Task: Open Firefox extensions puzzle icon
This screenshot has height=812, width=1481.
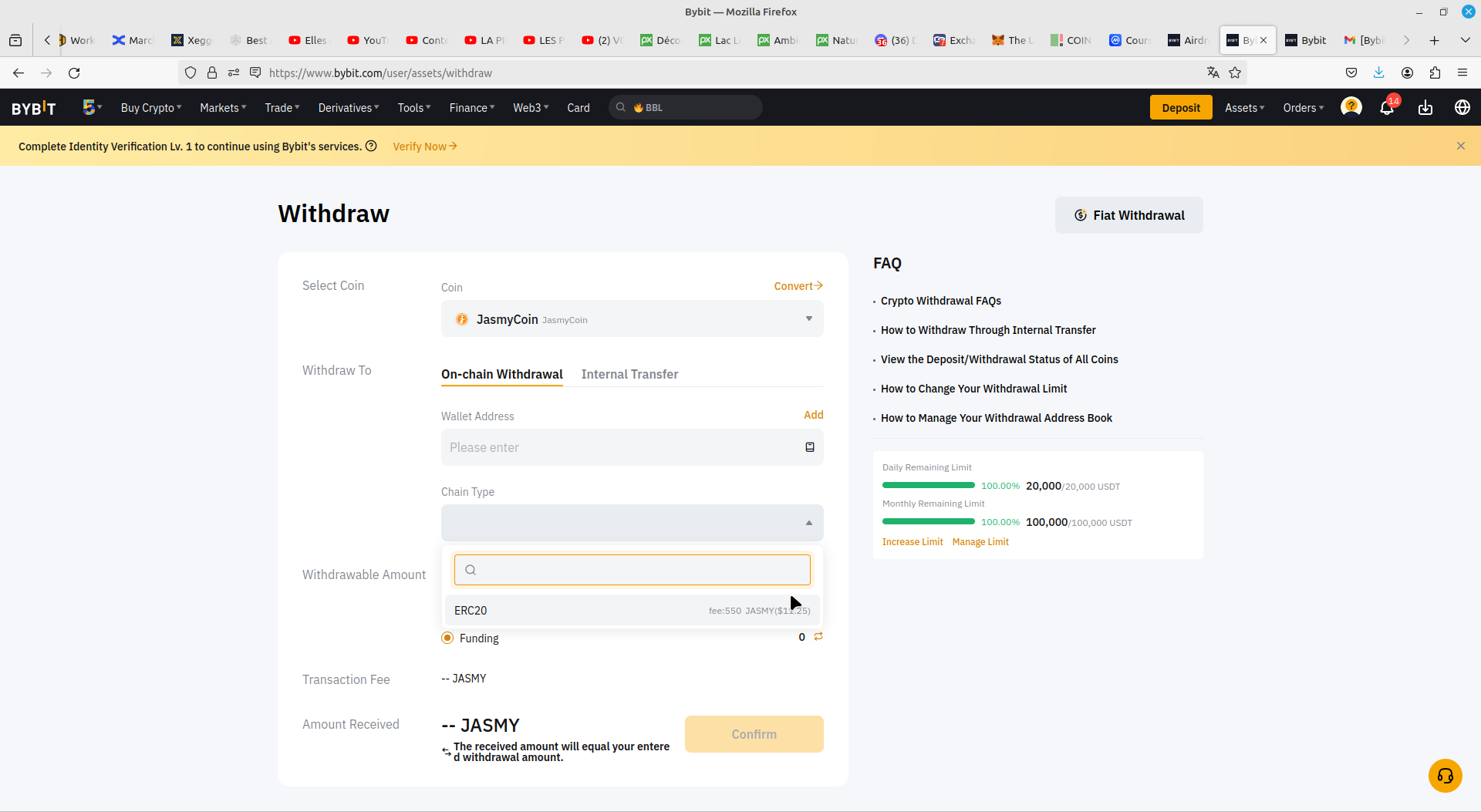Action: 1435,72
